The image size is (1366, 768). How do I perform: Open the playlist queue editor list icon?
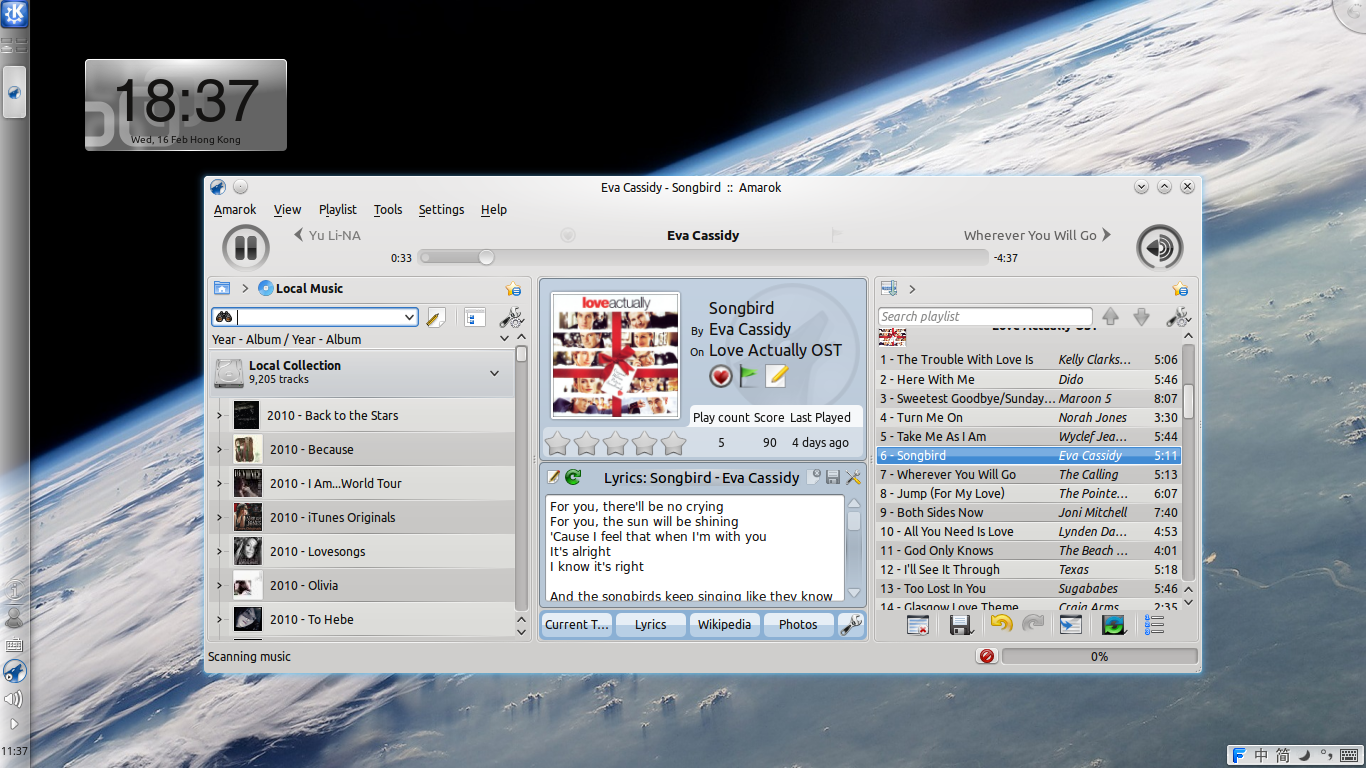(1154, 625)
